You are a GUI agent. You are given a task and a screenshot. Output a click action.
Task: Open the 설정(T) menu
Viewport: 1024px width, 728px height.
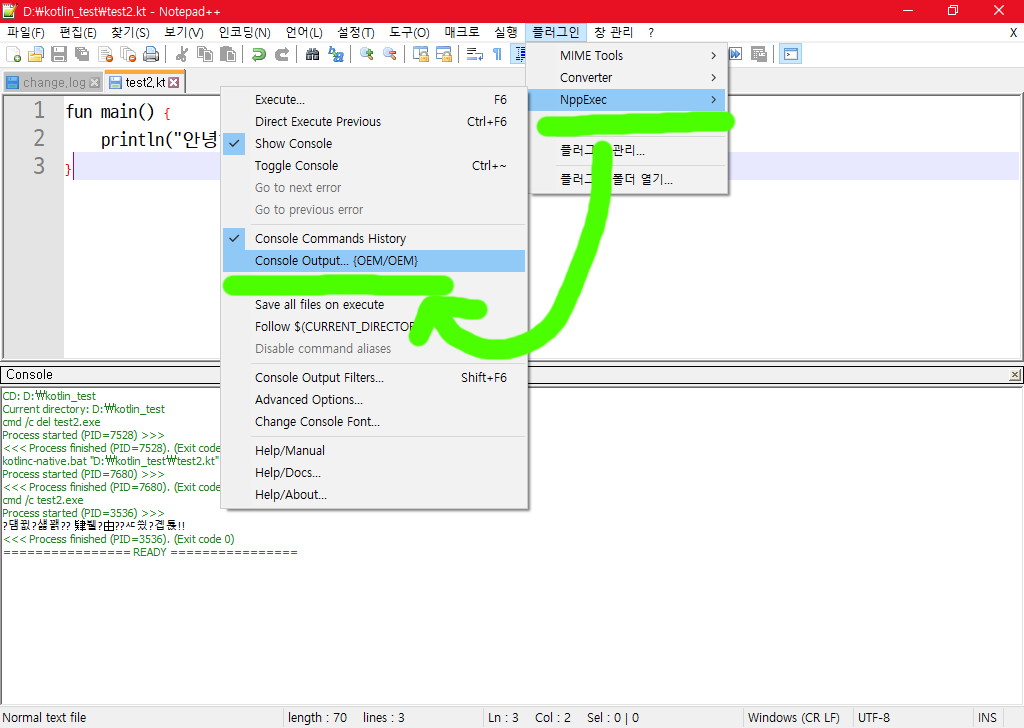356,32
